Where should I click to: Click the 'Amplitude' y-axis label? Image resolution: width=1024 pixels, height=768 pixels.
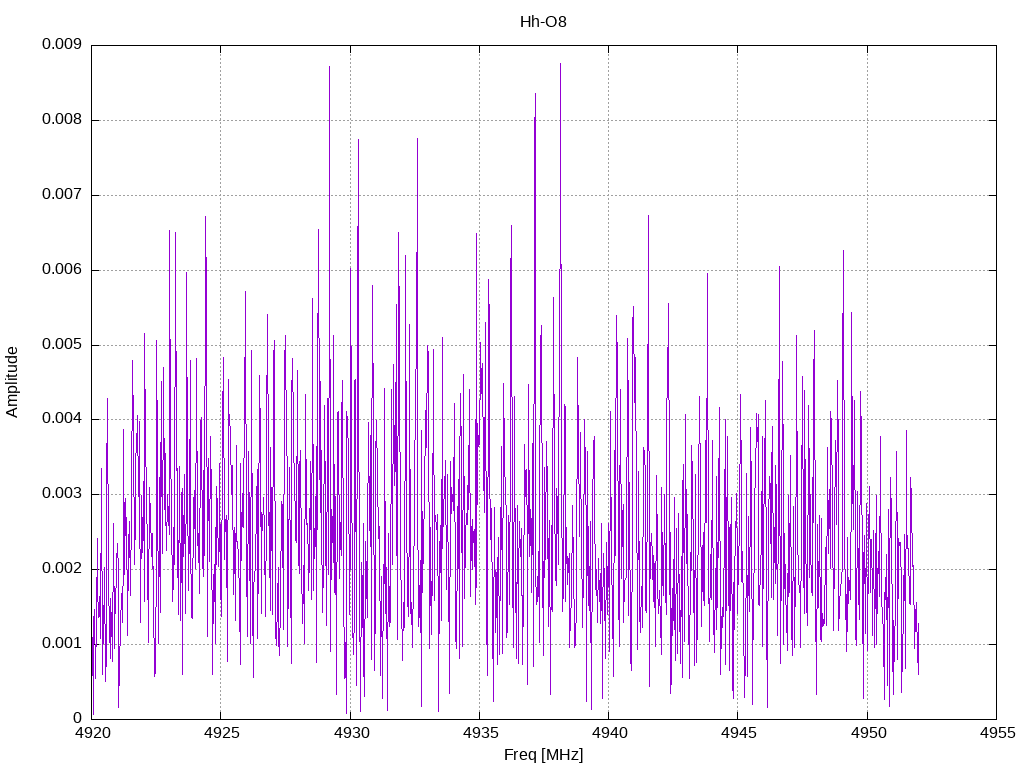pyautogui.click(x=12, y=382)
